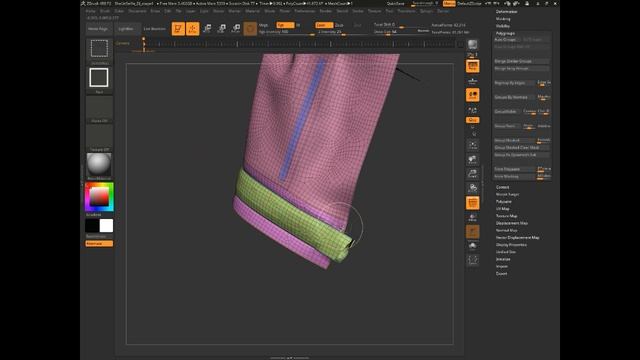Expand the UV Map sub-palette
Viewport: 640px width, 360px height.
(502, 209)
